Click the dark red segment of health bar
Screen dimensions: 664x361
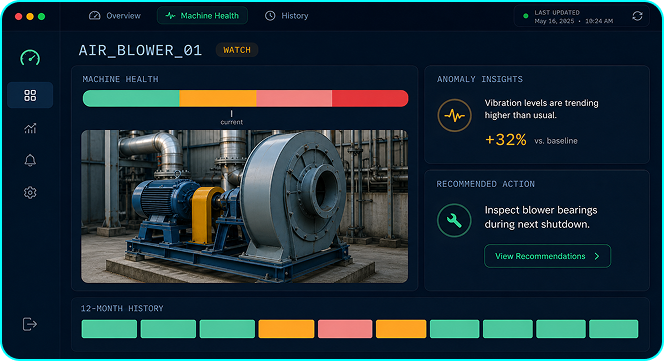point(370,98)
